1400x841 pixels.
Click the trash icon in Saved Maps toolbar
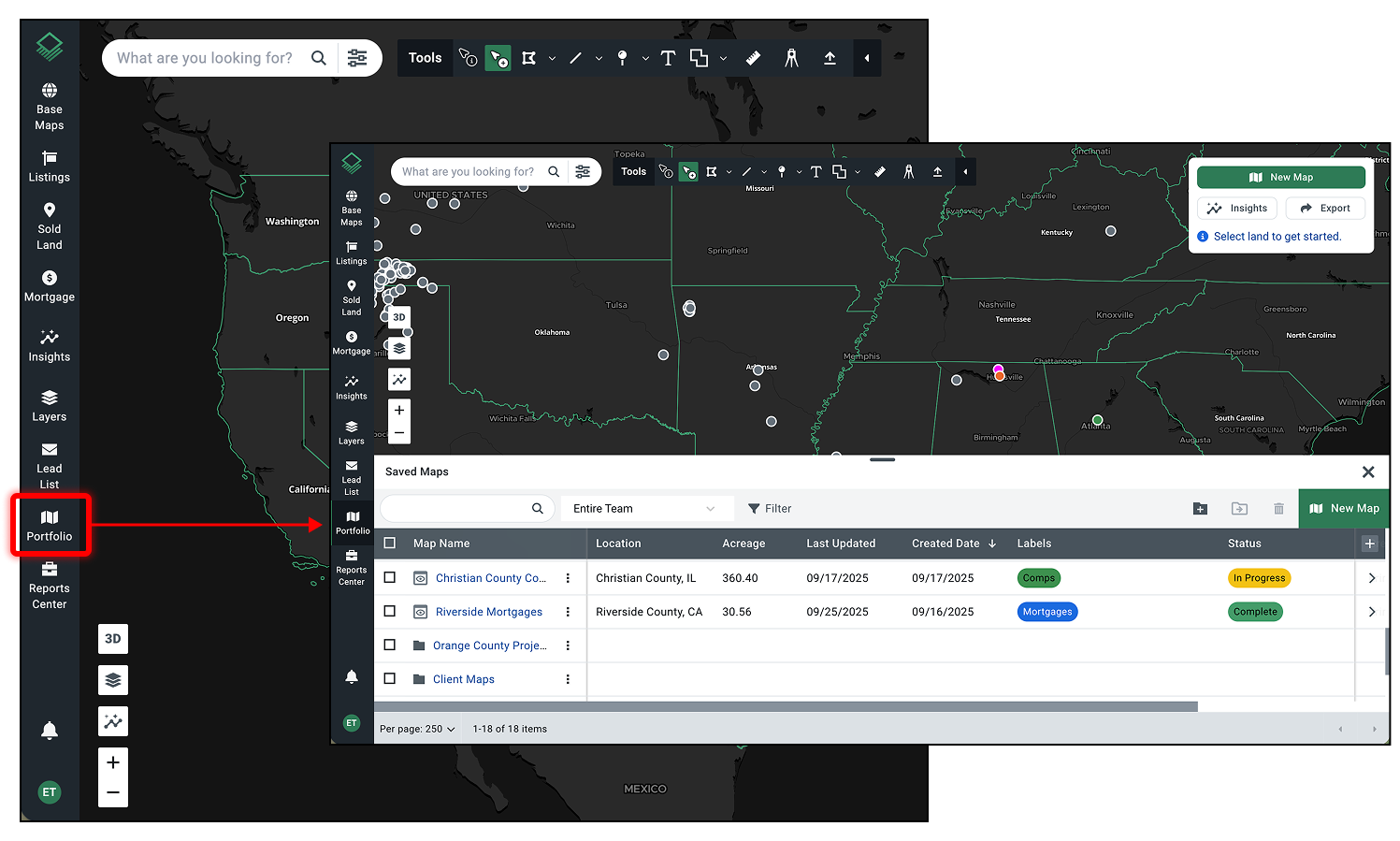[1278, 509]
